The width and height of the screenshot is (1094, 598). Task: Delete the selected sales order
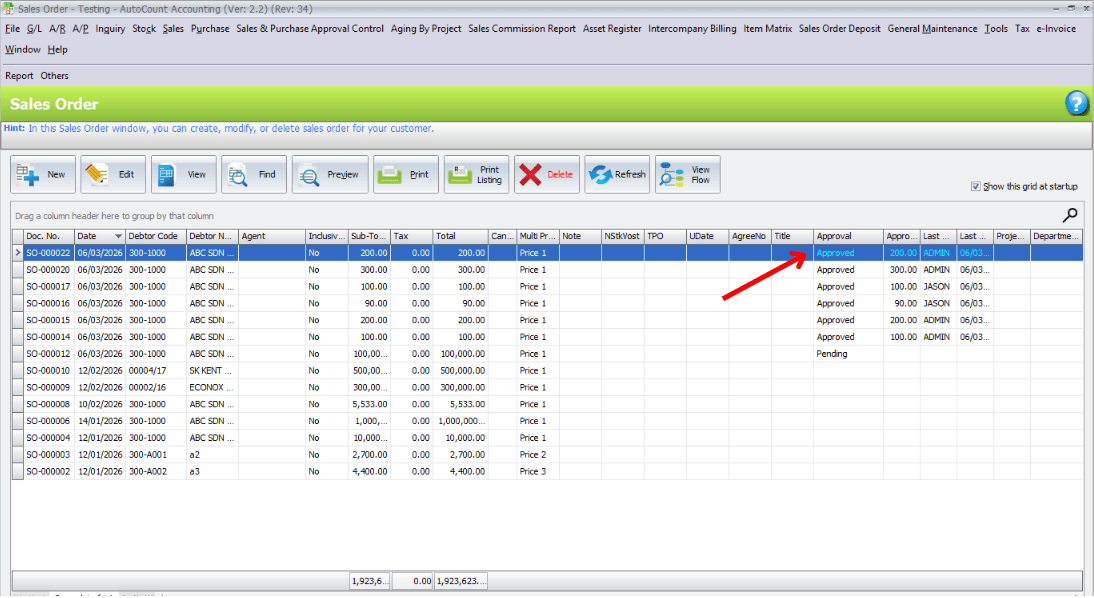531,175
